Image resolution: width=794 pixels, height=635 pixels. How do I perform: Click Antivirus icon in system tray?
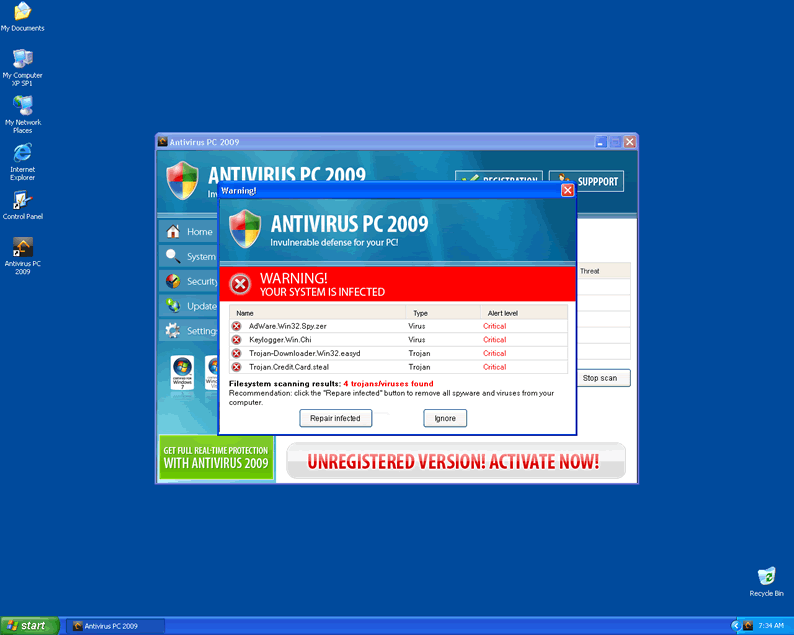pos(746,626)
